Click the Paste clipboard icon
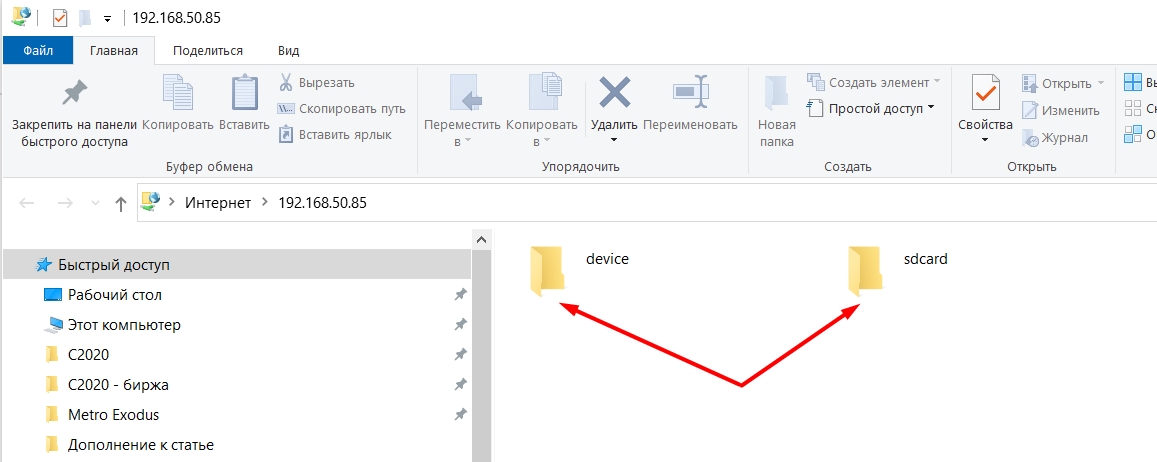1157x462 pixels. click(244, 95)
